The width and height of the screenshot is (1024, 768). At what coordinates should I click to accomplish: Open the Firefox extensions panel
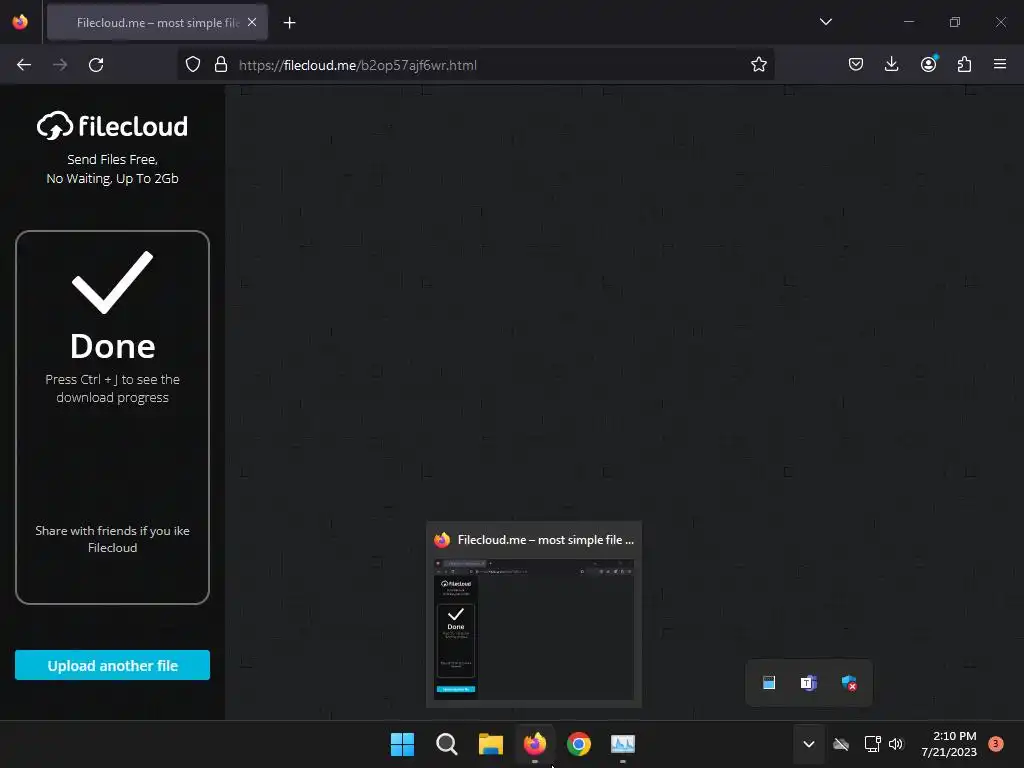tap(964, 64)
